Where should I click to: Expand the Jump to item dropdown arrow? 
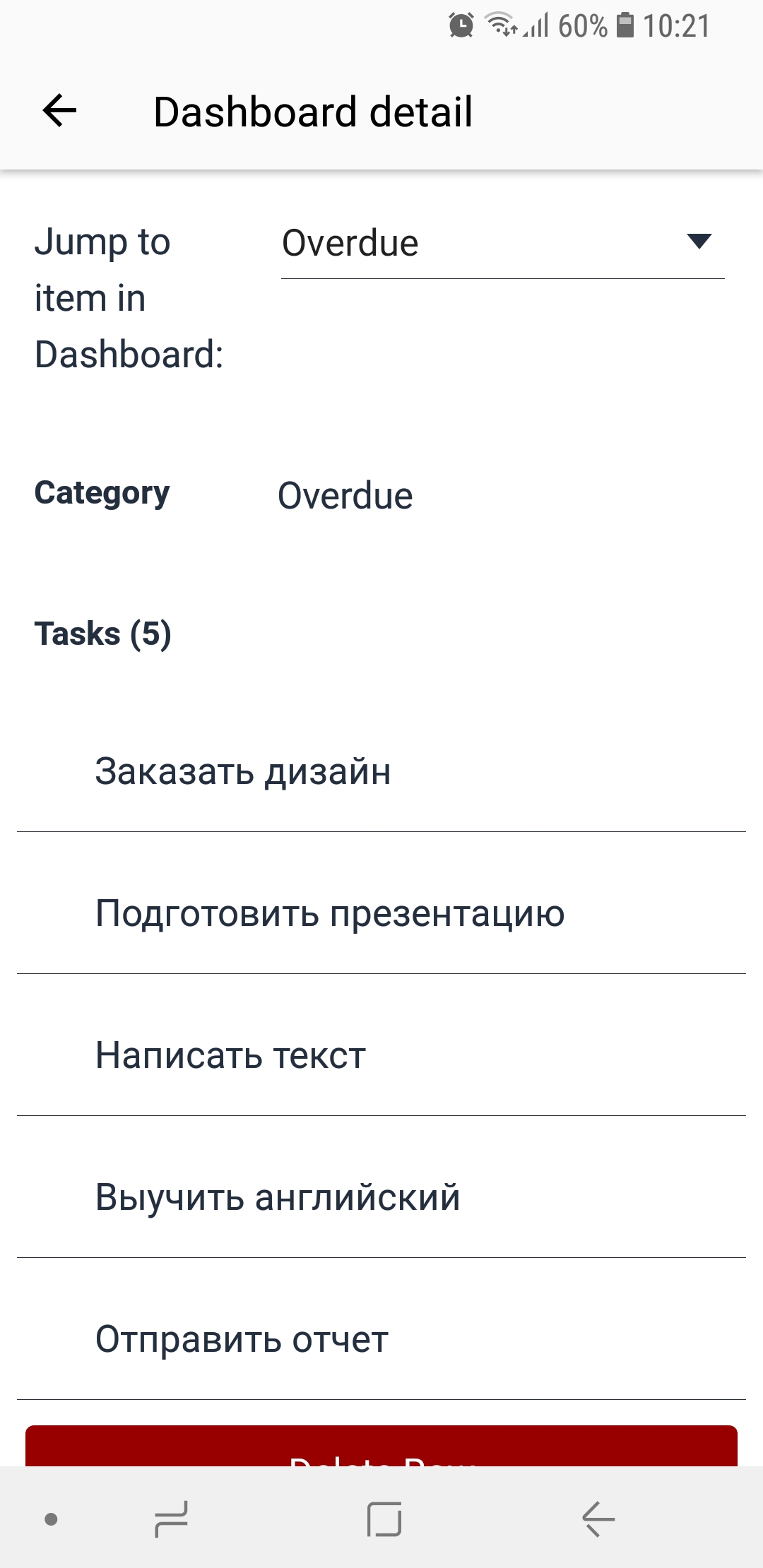pos(699,242)
